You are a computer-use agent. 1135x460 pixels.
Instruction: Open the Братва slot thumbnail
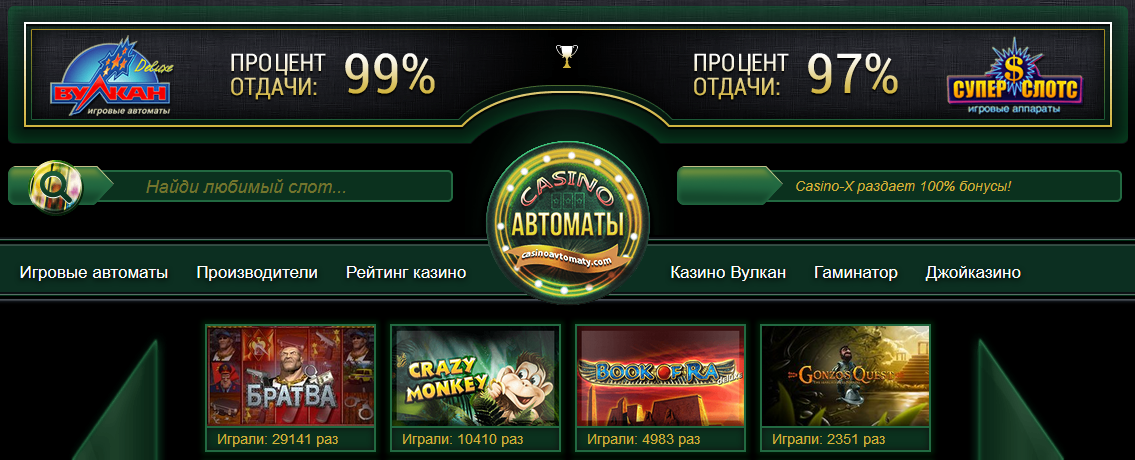tap(290, 377)
